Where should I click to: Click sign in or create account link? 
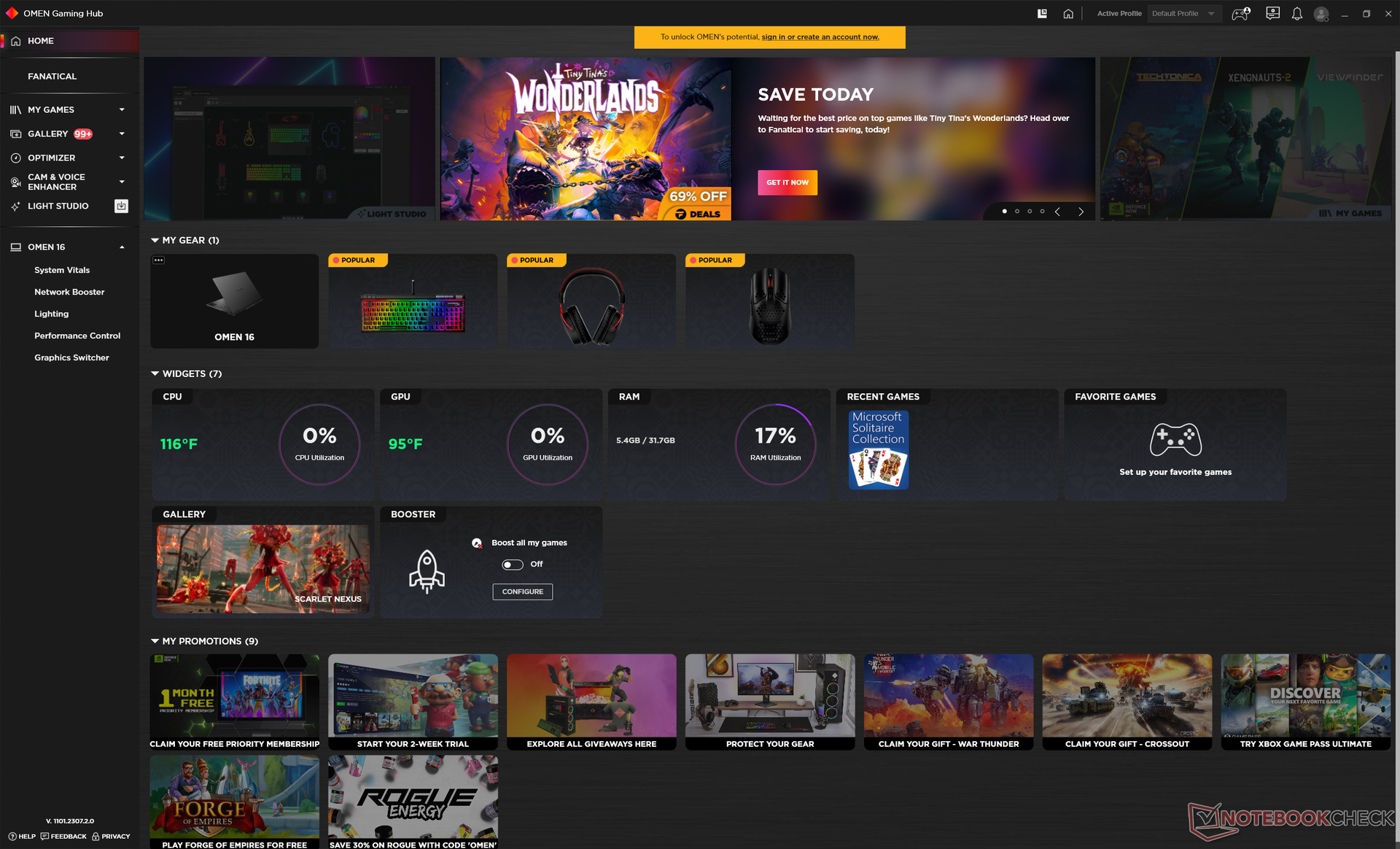pyautogui.click(x=820, y=37)
